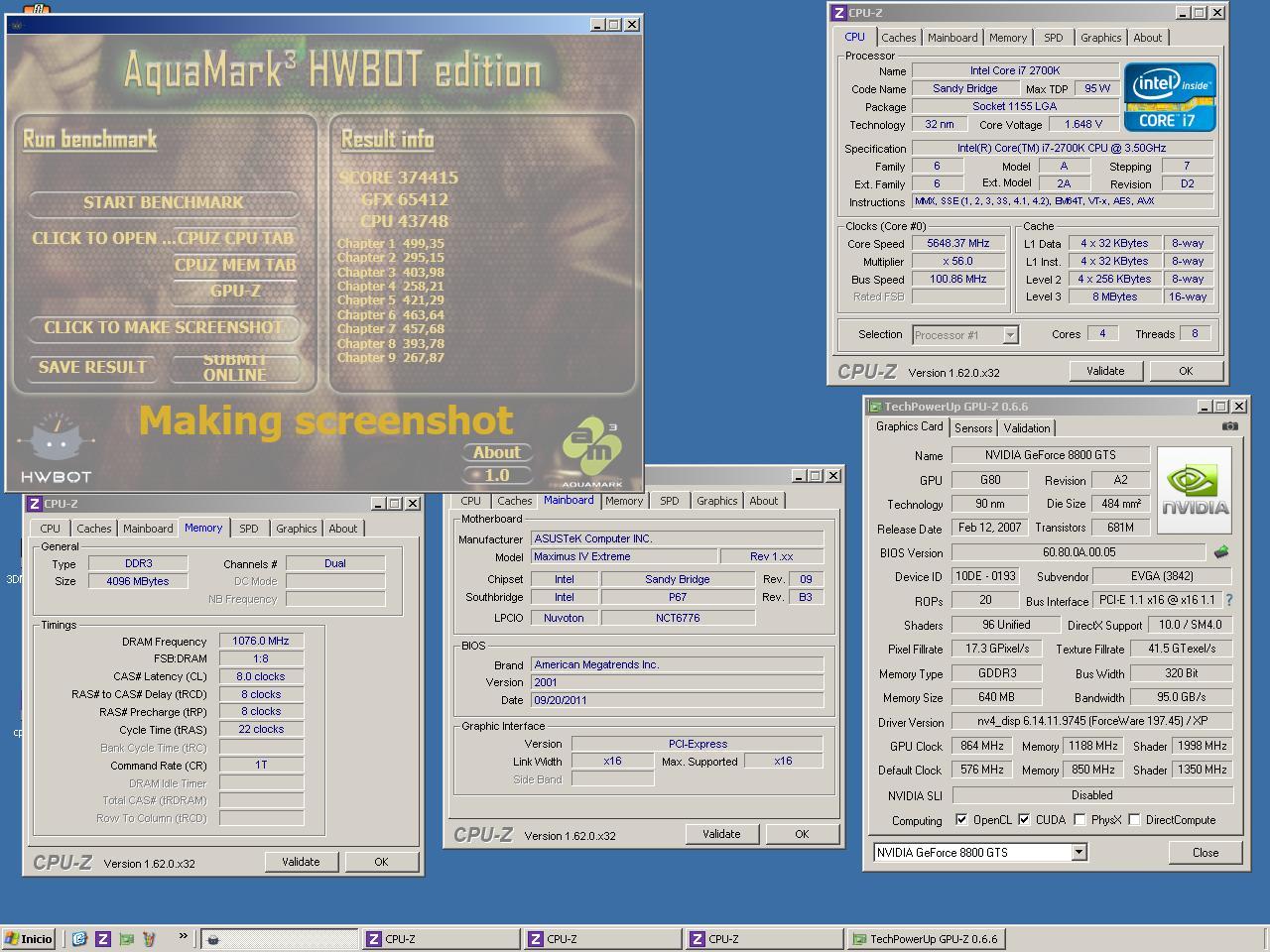Click Validate in the top-right CPU-Z window
This screenshot has height=952, width=1270.
pos(1105,371)
